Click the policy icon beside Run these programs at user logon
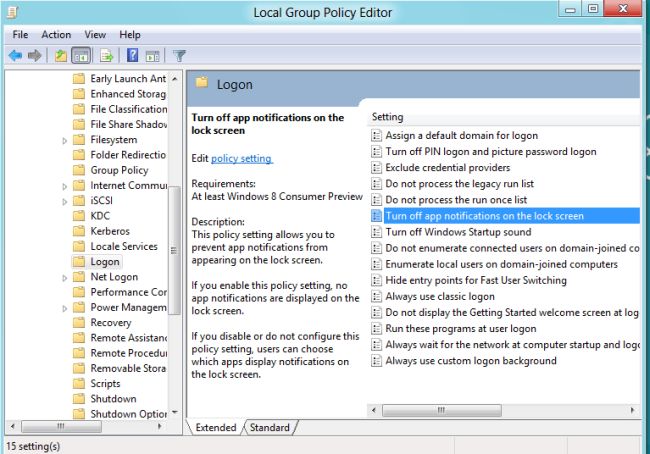 (376, 328)
